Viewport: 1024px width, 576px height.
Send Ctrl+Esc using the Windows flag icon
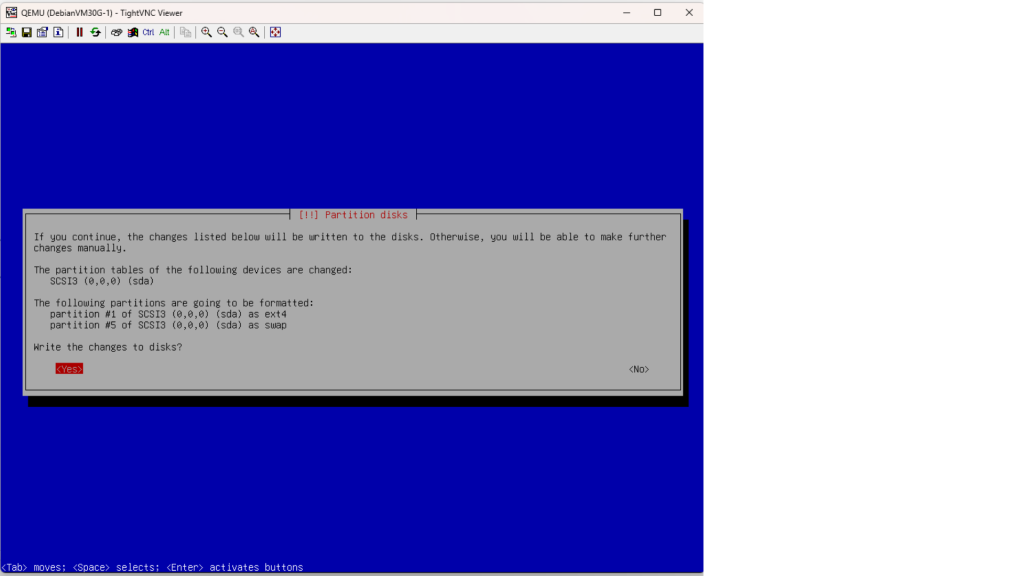tap(133, 32)
